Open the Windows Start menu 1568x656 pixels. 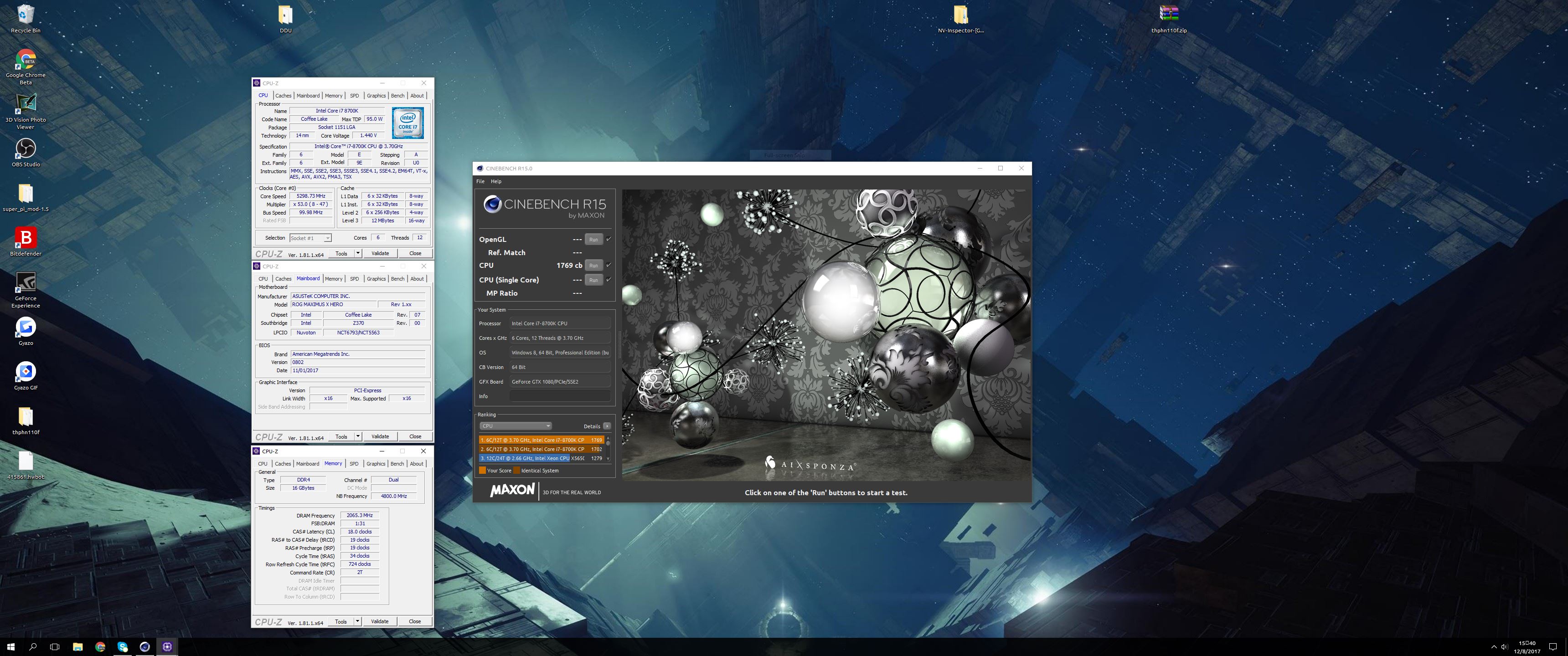10,646
